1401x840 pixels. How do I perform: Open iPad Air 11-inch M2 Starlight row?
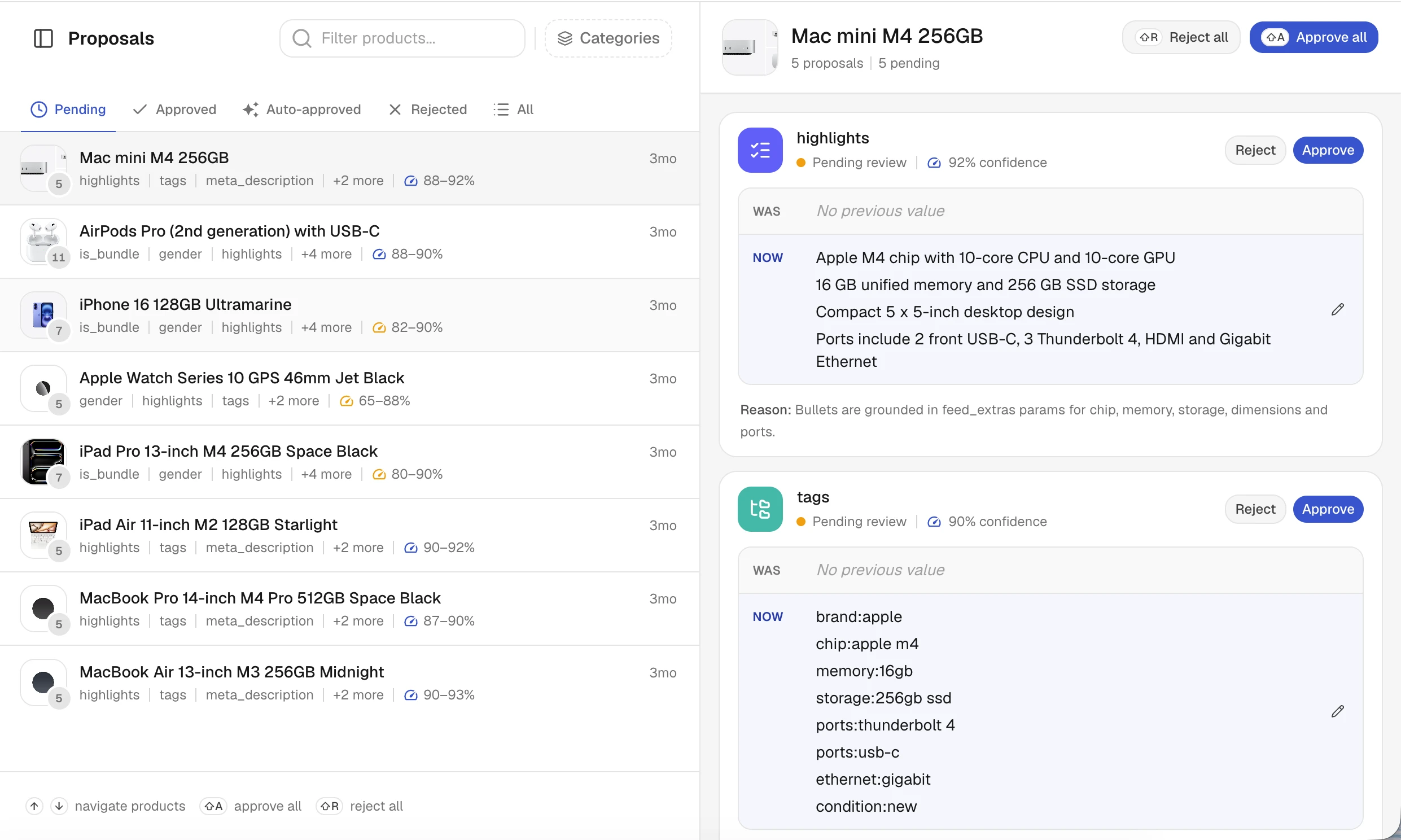click(349, 536)
